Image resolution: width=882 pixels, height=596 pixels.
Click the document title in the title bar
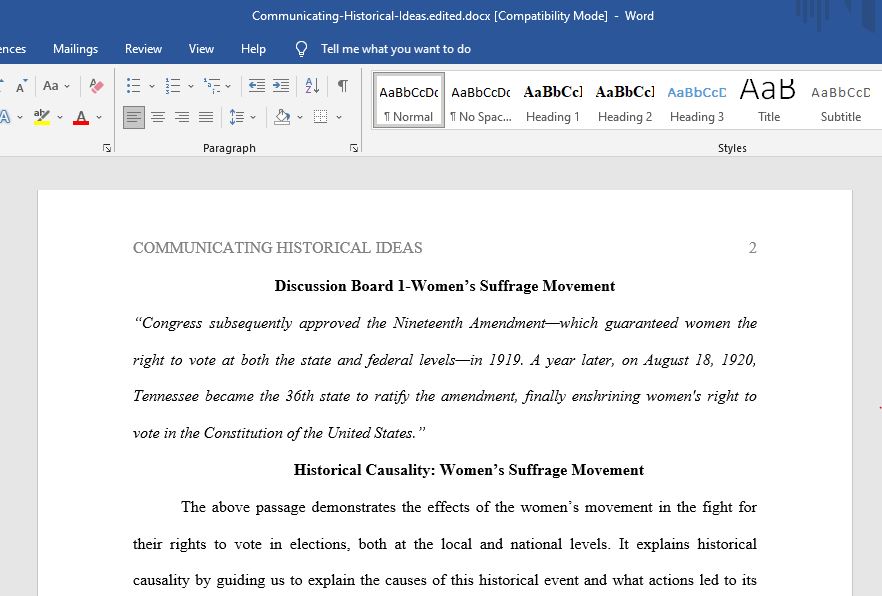point(453,16)
